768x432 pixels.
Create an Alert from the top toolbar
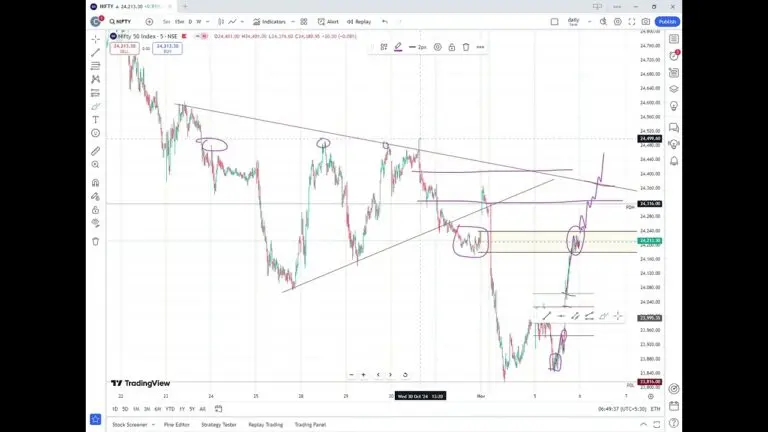tap(328, 22)
